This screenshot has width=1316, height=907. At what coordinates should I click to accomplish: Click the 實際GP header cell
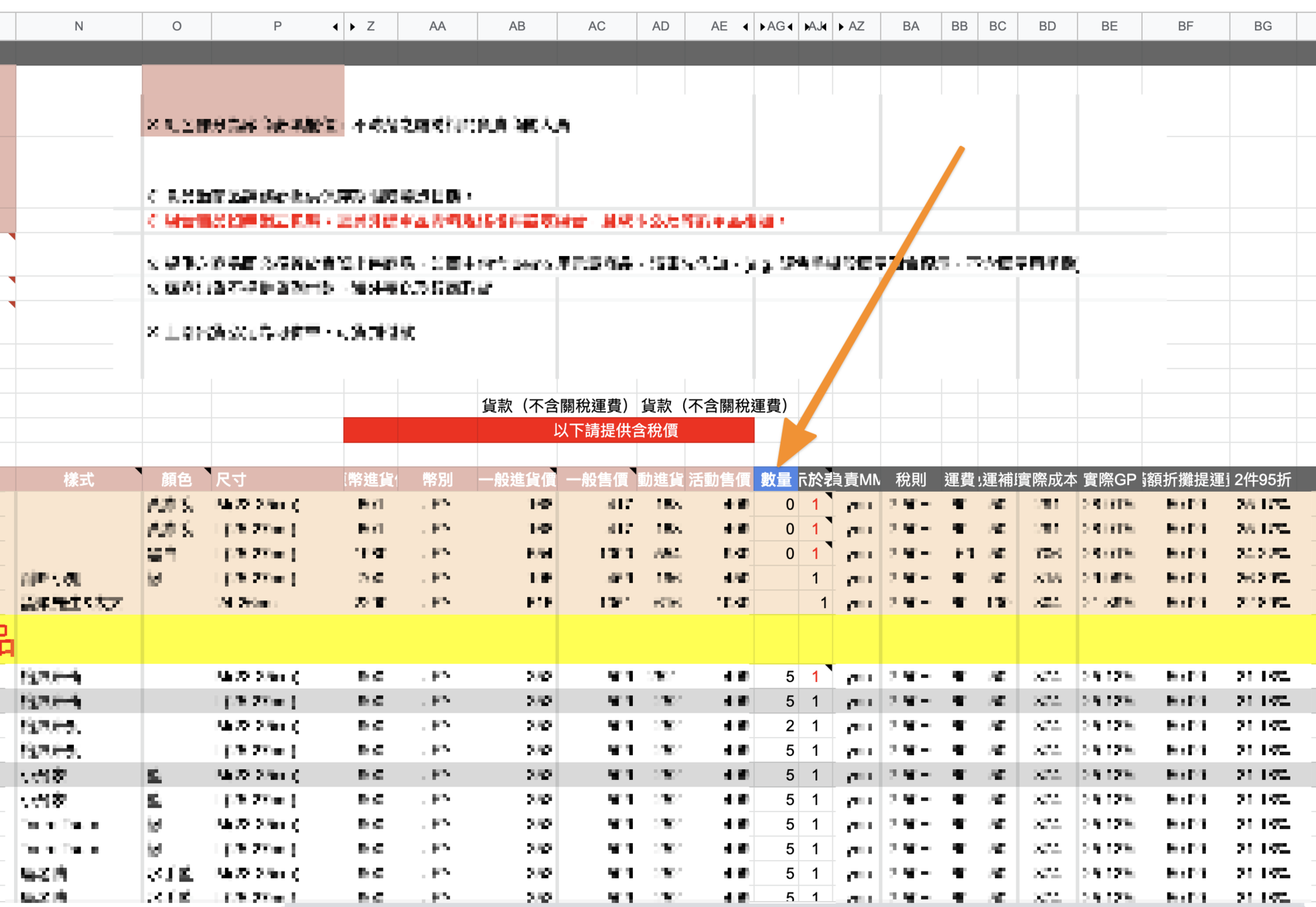pyautogui.click(x=1109, y=480)
